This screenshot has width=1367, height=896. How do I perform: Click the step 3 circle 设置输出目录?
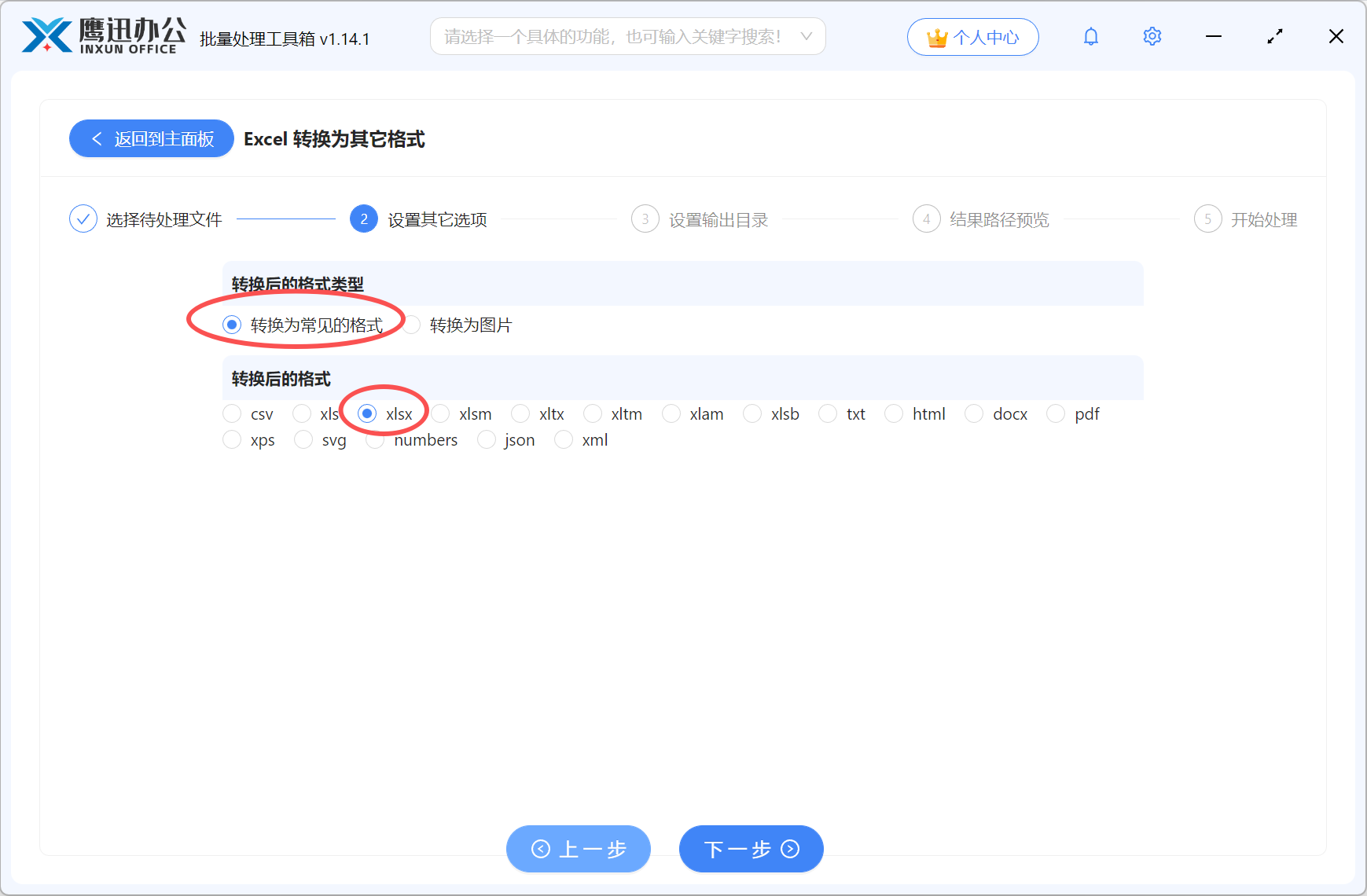645,218
